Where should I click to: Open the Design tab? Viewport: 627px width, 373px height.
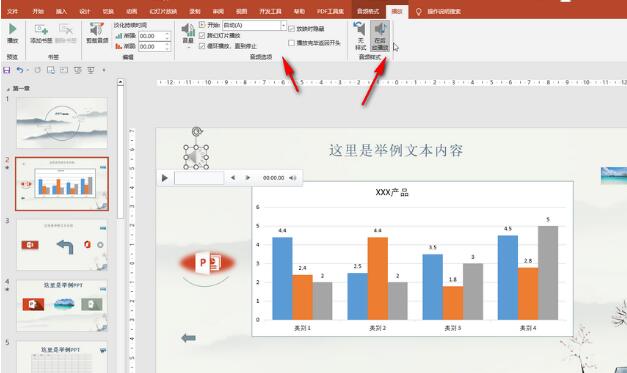[85, 11]
